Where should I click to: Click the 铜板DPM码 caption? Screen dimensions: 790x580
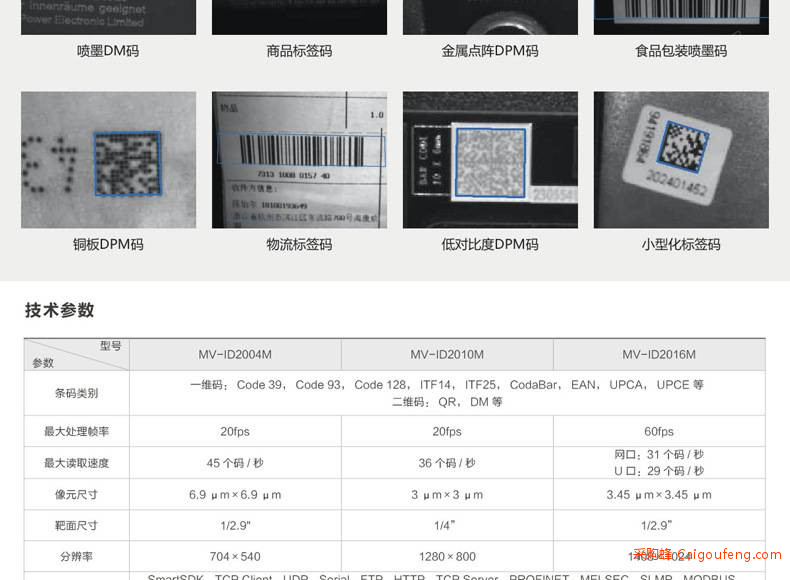coord(108,244)
